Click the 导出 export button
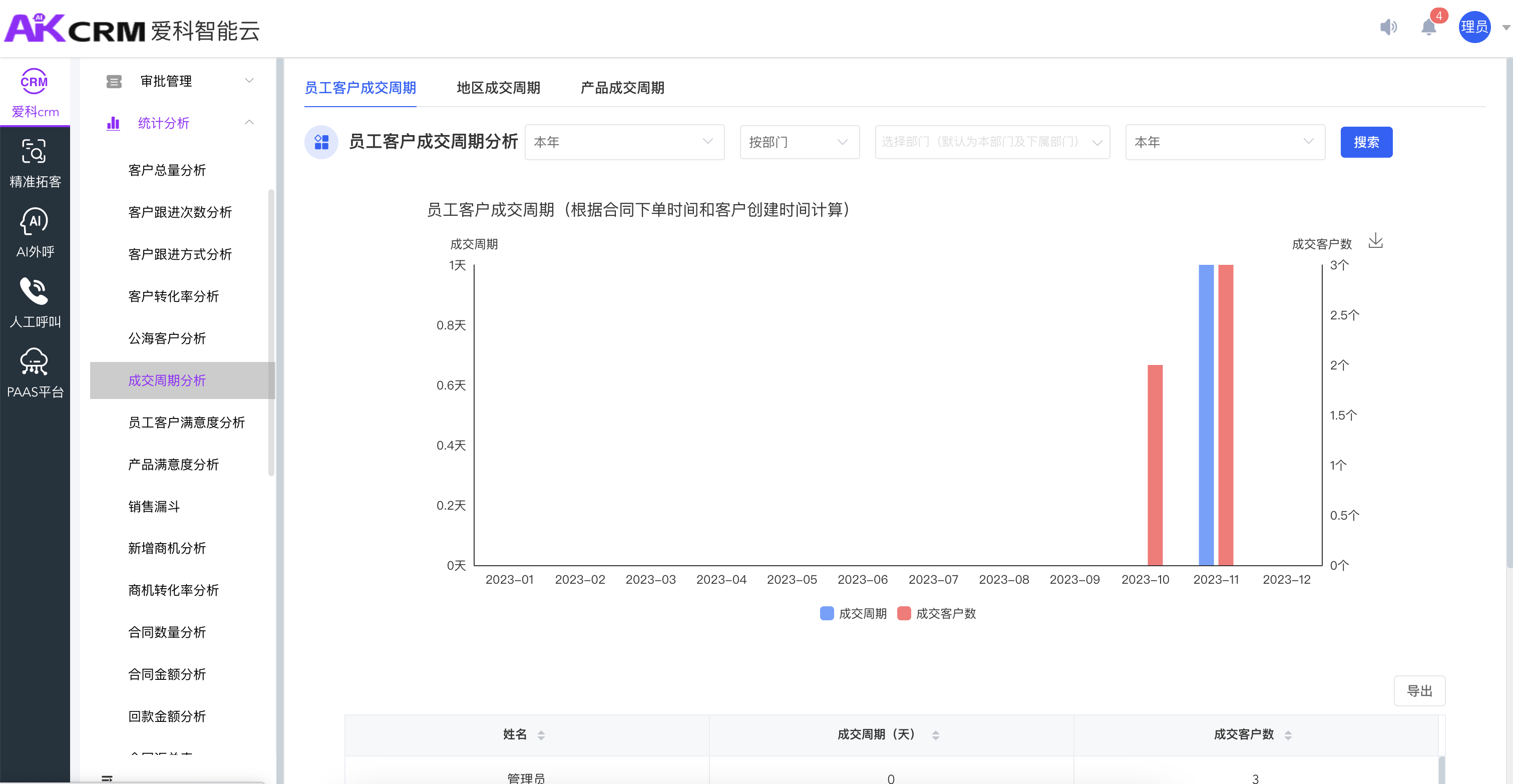Screen dimensions: 1513x784 pyautogui.click(x=1419, y=691)
